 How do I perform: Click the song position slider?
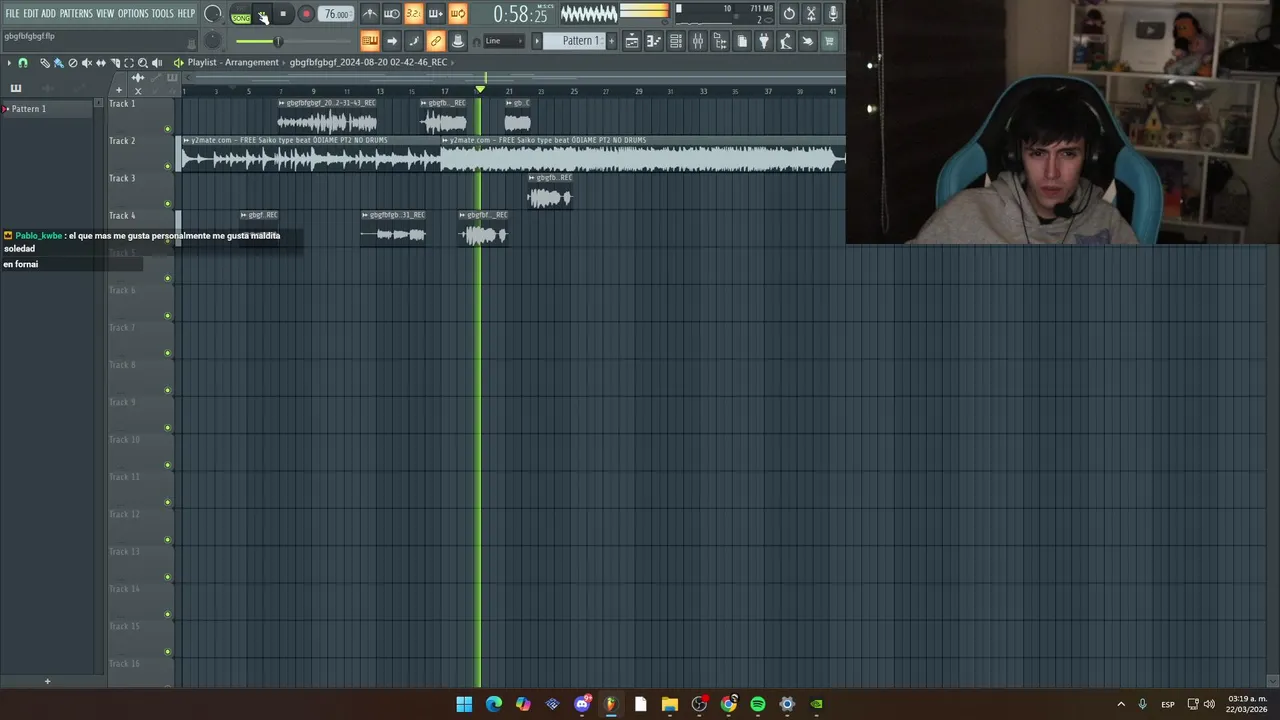tap(294, 41)
